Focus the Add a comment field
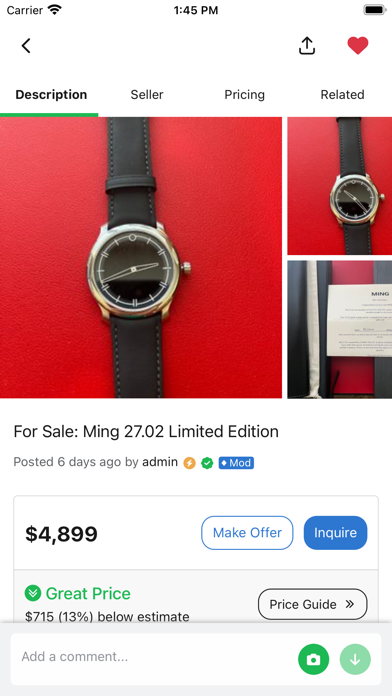 [153, 656]
